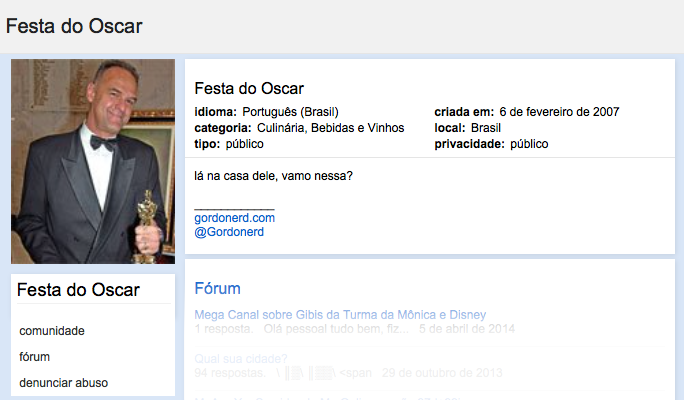Click the '6 de fevereiro de 2007' creation date
Screen dimensions: 684x400
559,112
